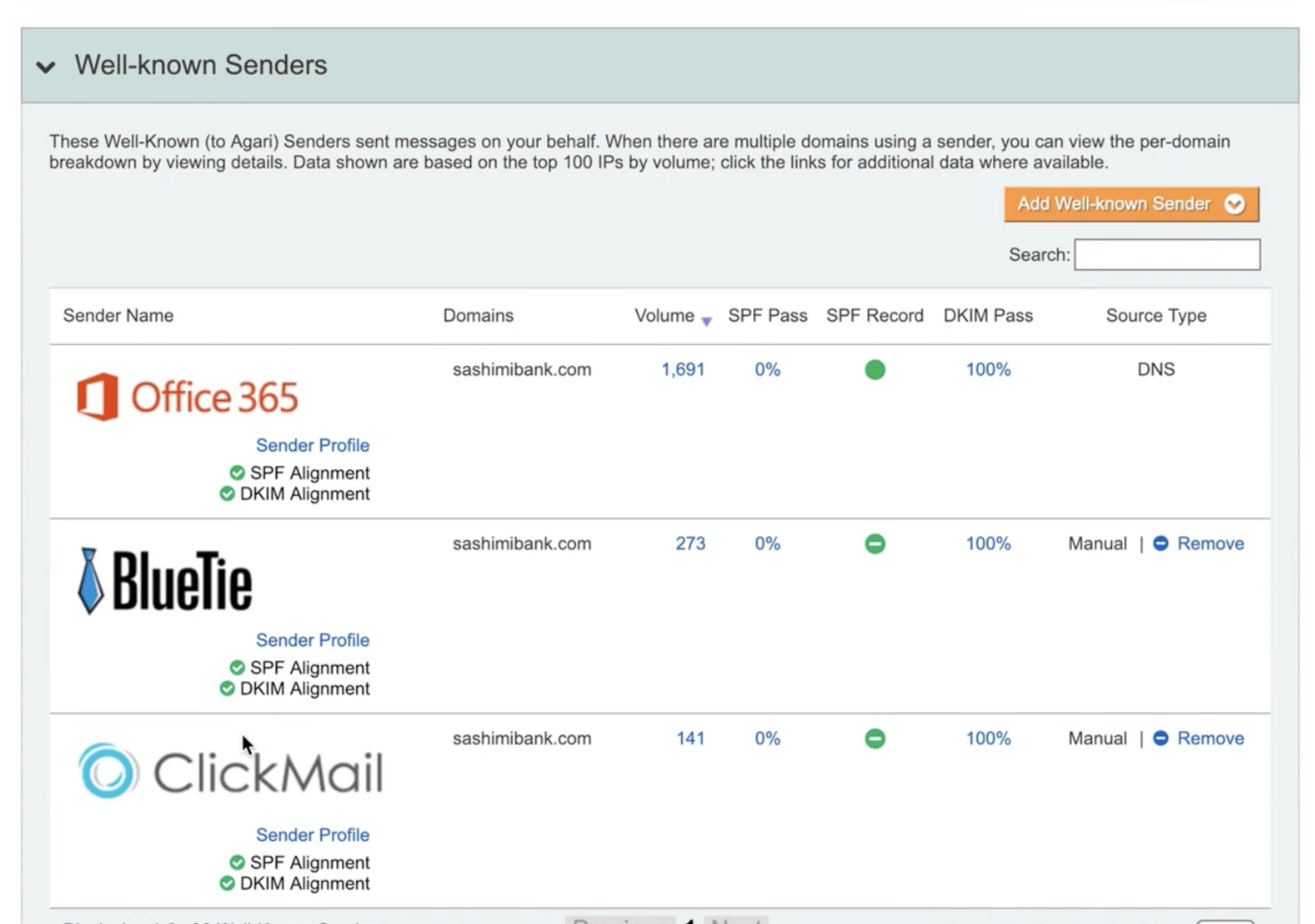Collapse the Well-known Senders section
Viewport: 1315px width, 924px height.
pyautogui.click(x=46, y=66)
